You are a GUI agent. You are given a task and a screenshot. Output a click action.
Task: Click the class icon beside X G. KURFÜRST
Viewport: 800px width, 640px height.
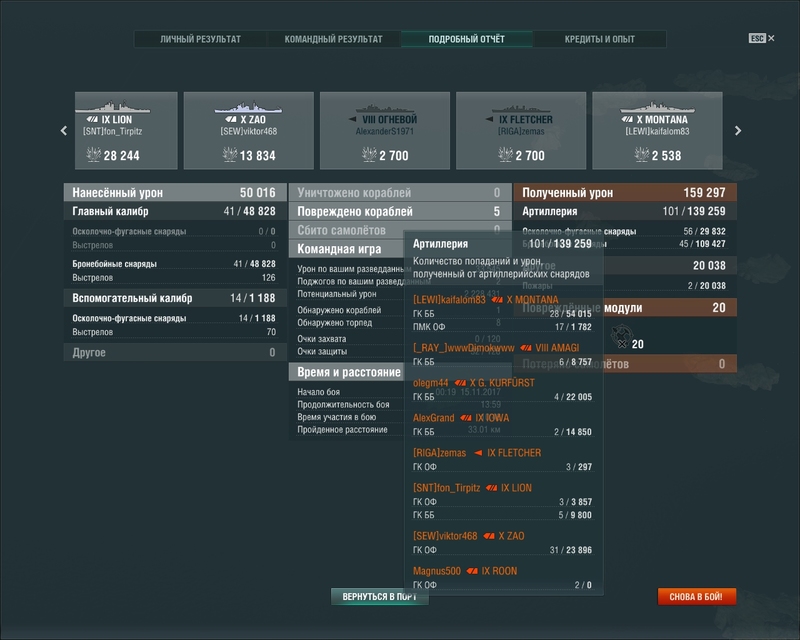tap(460, 383)
